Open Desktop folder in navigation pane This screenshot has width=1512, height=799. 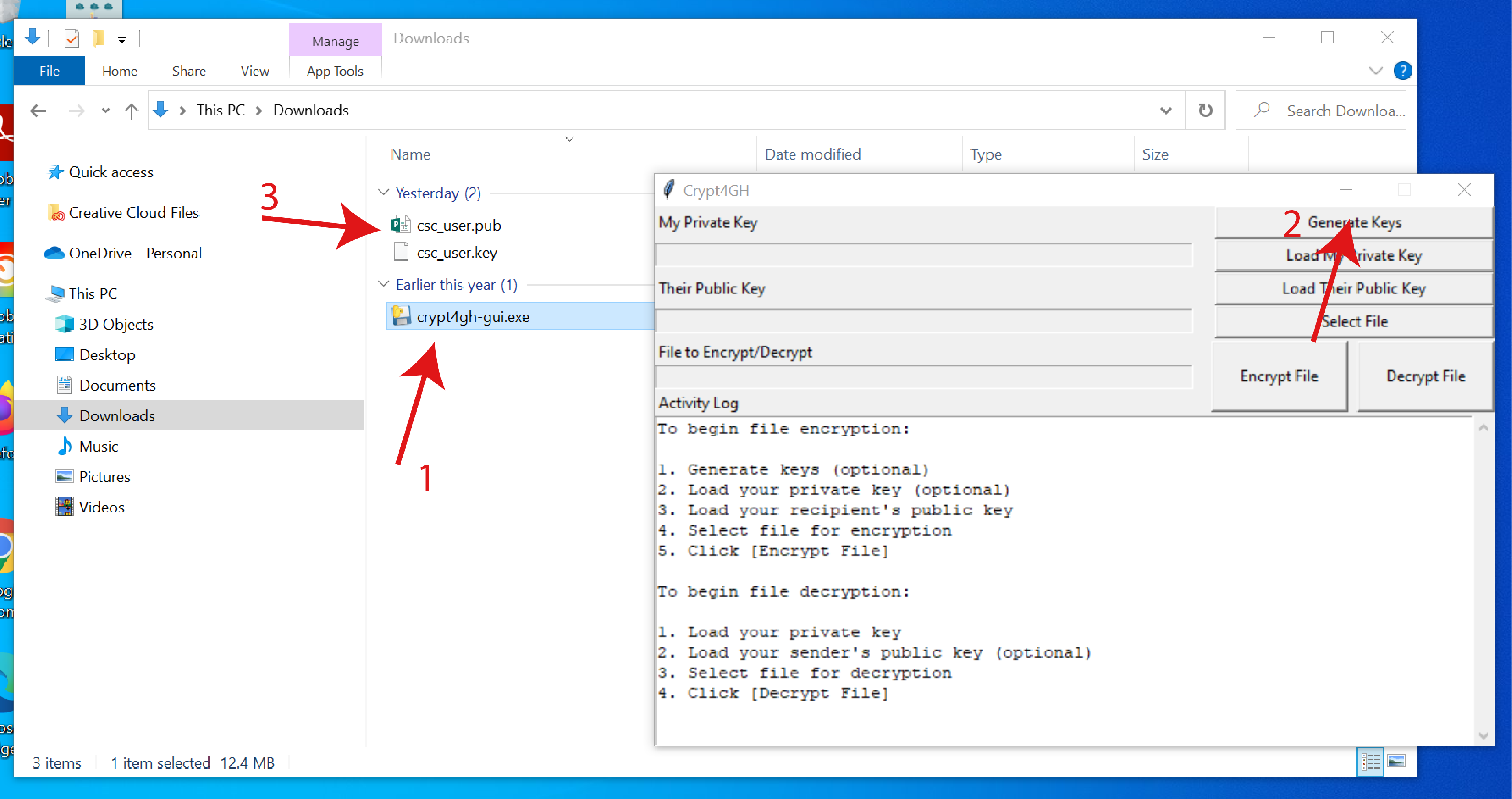(107, 354)
